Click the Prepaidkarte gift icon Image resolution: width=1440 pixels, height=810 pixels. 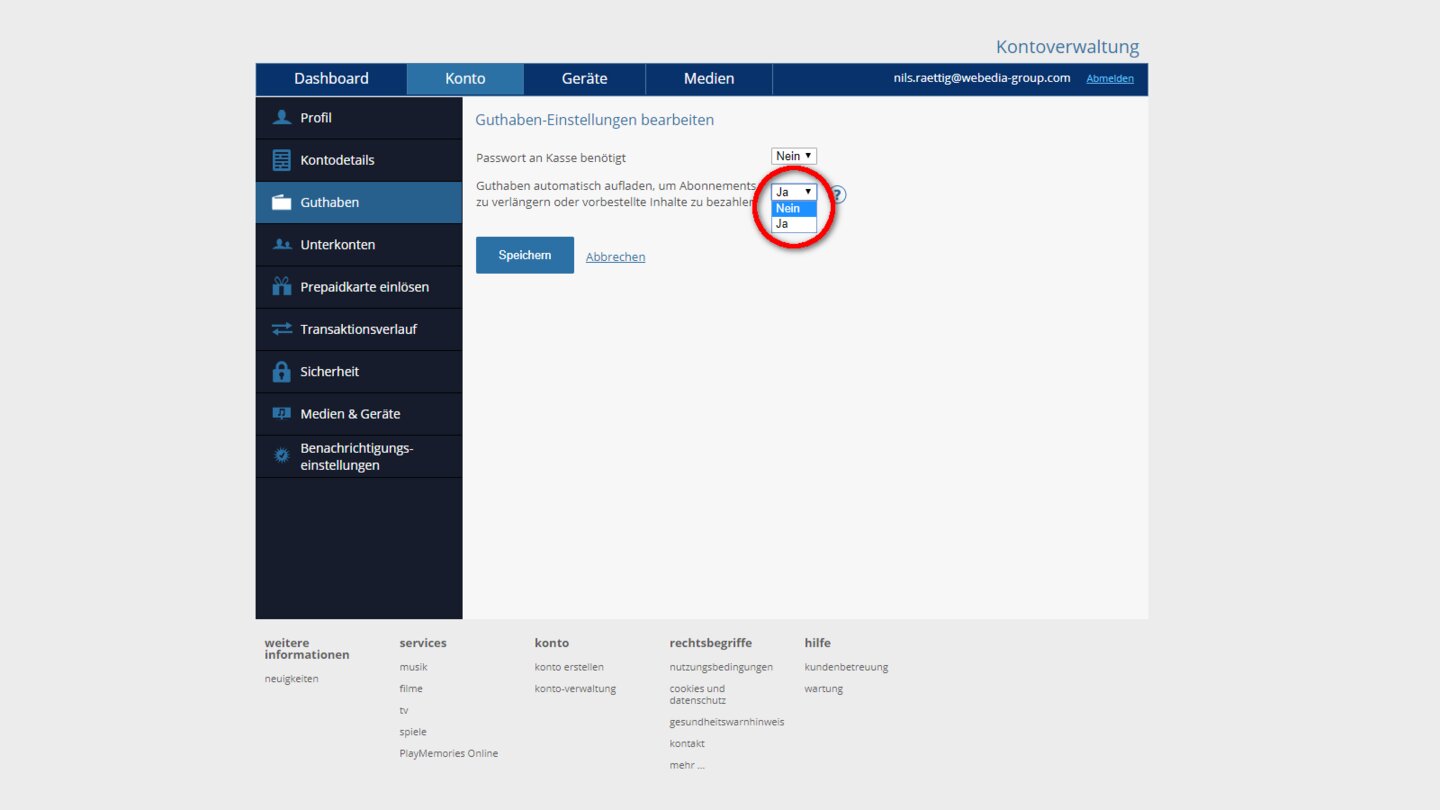click(x=282, y=286)
